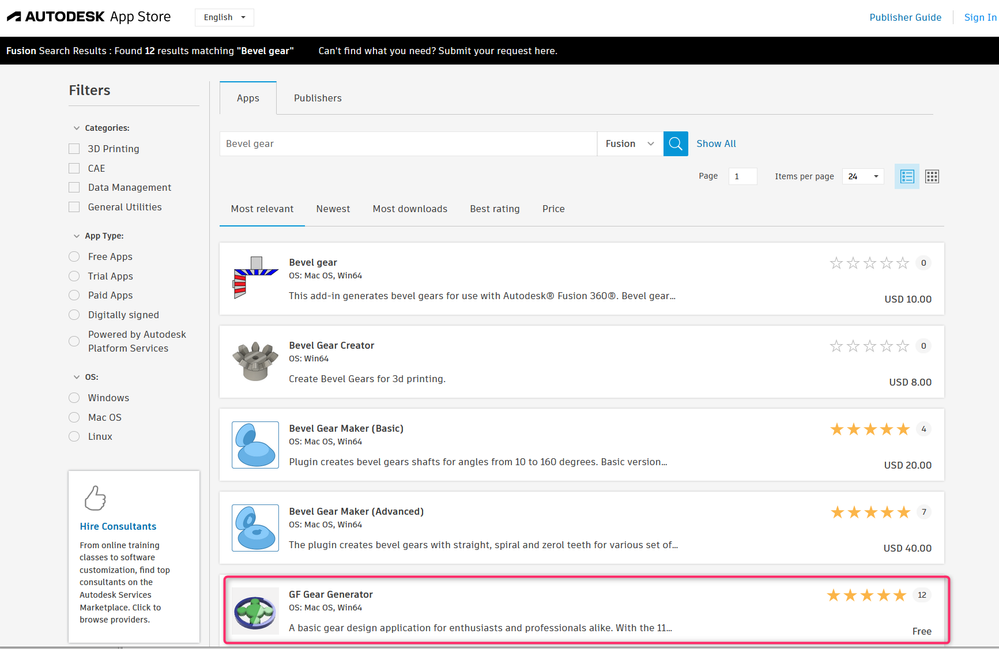Open Bevel Gear Maker (Advanced) title link
This screenshot has width=999, height=649.
(x=356, y=511)
